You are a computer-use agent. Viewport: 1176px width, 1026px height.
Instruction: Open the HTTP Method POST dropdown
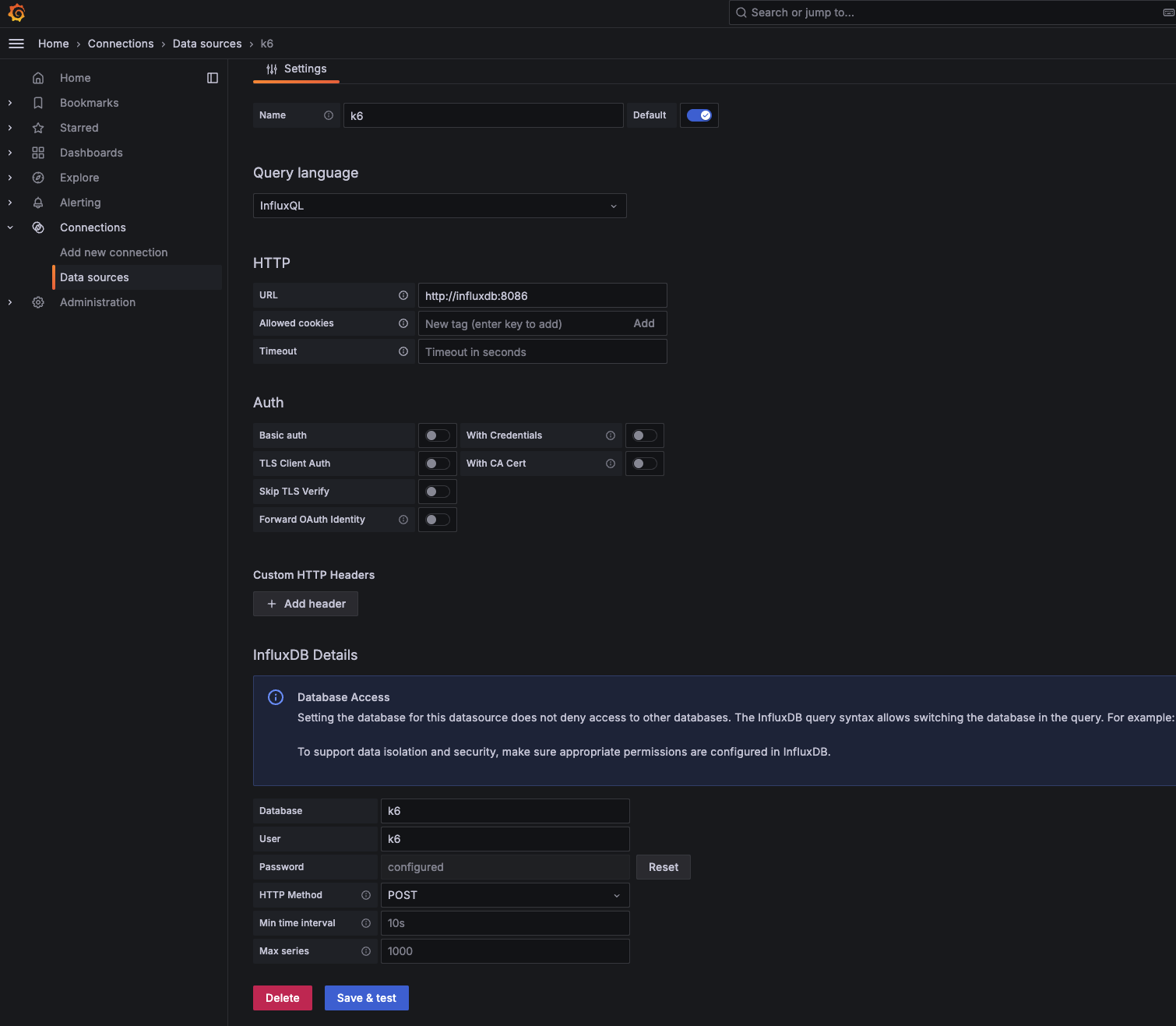[x=505, y=895]
